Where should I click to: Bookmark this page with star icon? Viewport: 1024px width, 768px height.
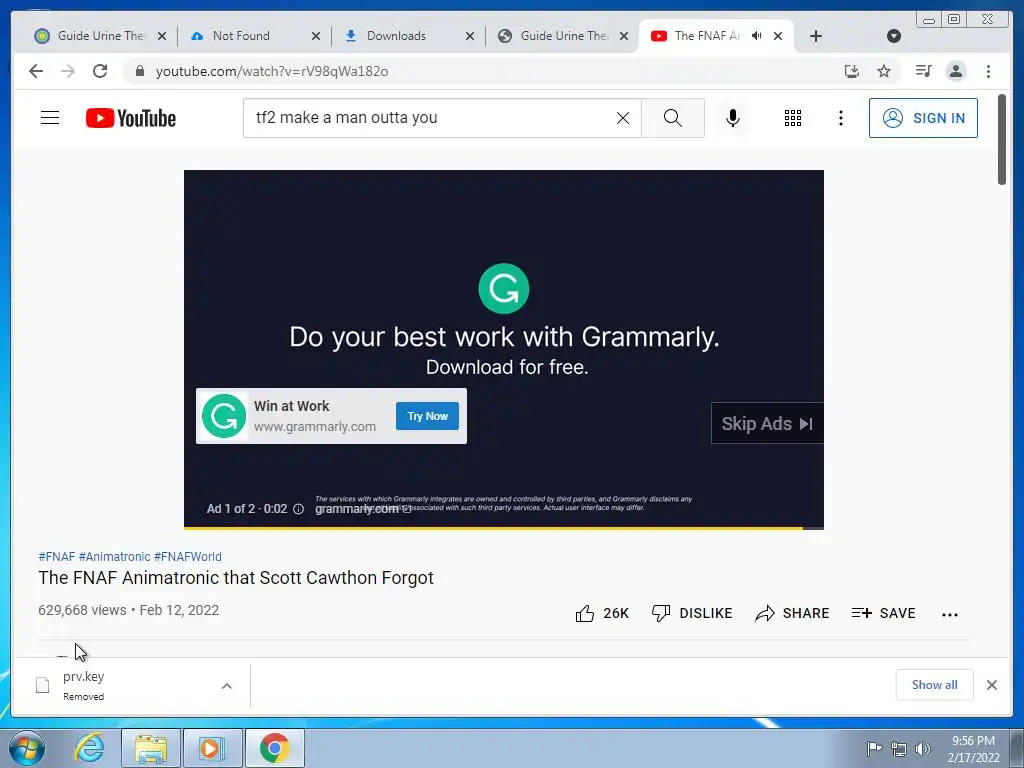[x=884, y=71]
